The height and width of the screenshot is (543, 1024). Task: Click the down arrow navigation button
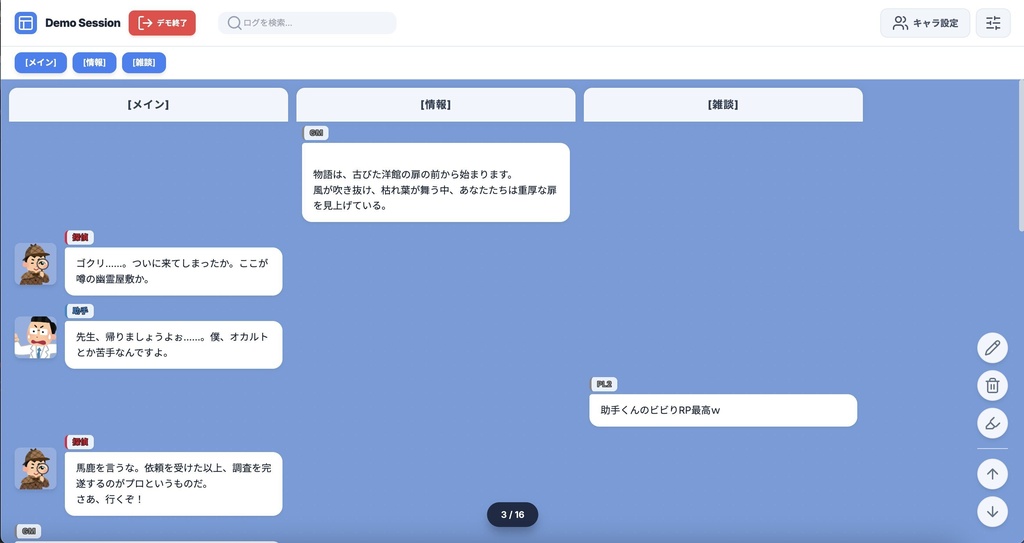coord(992,512)
